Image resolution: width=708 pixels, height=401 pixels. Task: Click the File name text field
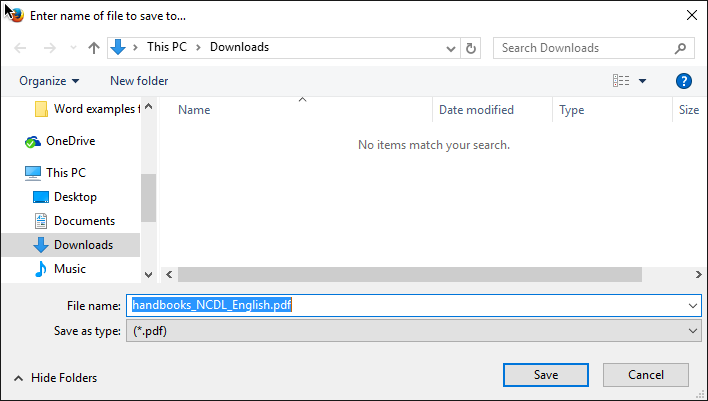pyautogui.click(x=410, y=306)
